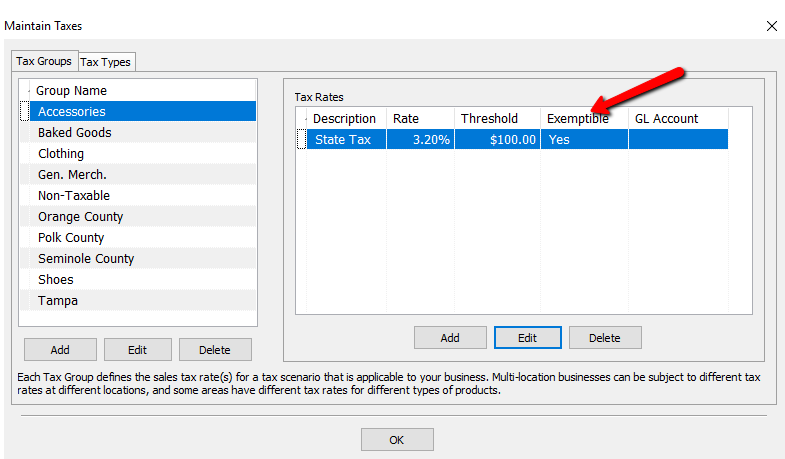Select the Seminole County tax group
Screen dimensions: 785x459
[x=143, y=258]
